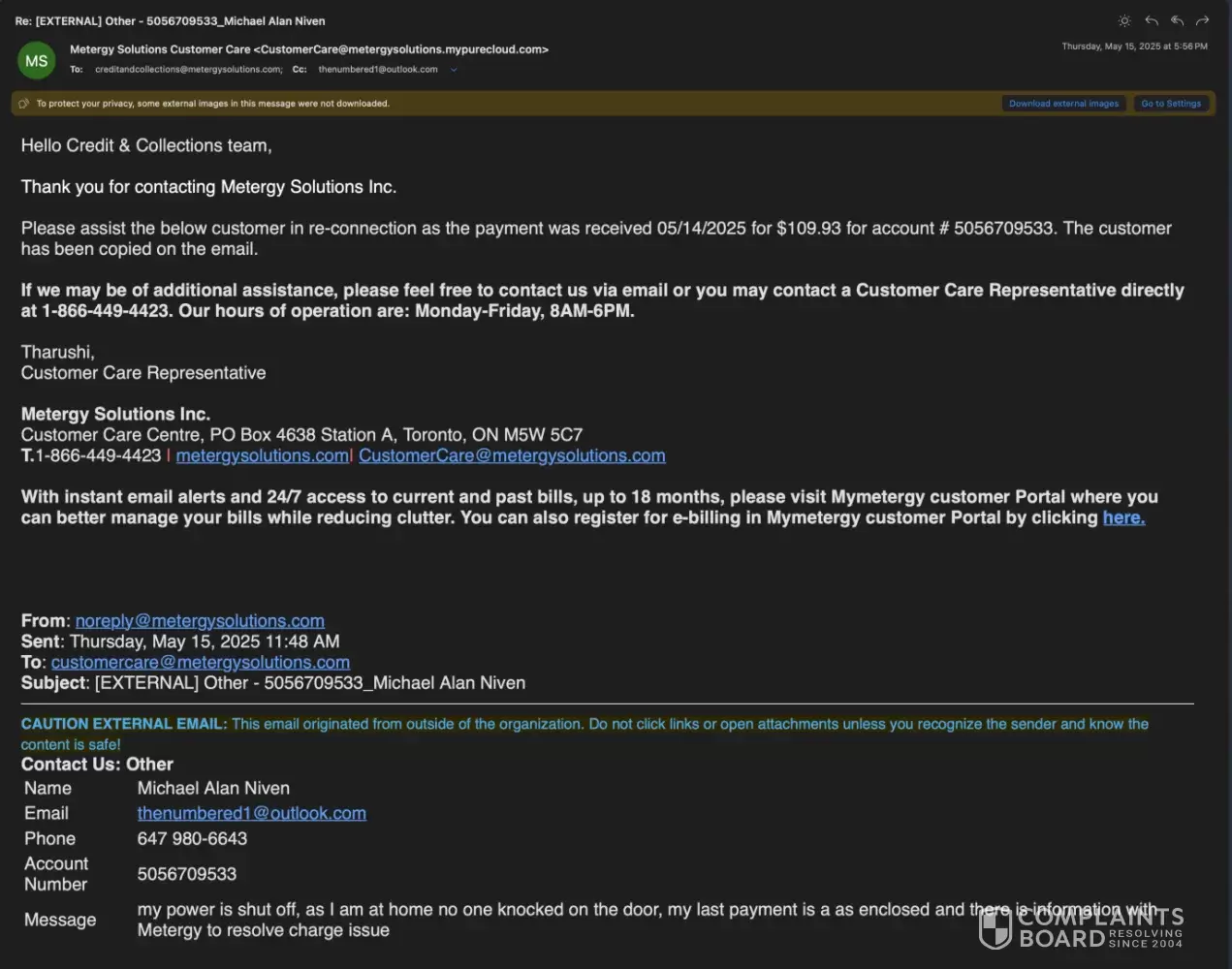
Task: Click the name Tharushi in signature
Action: pyautogui.click(x=58, y=353)
